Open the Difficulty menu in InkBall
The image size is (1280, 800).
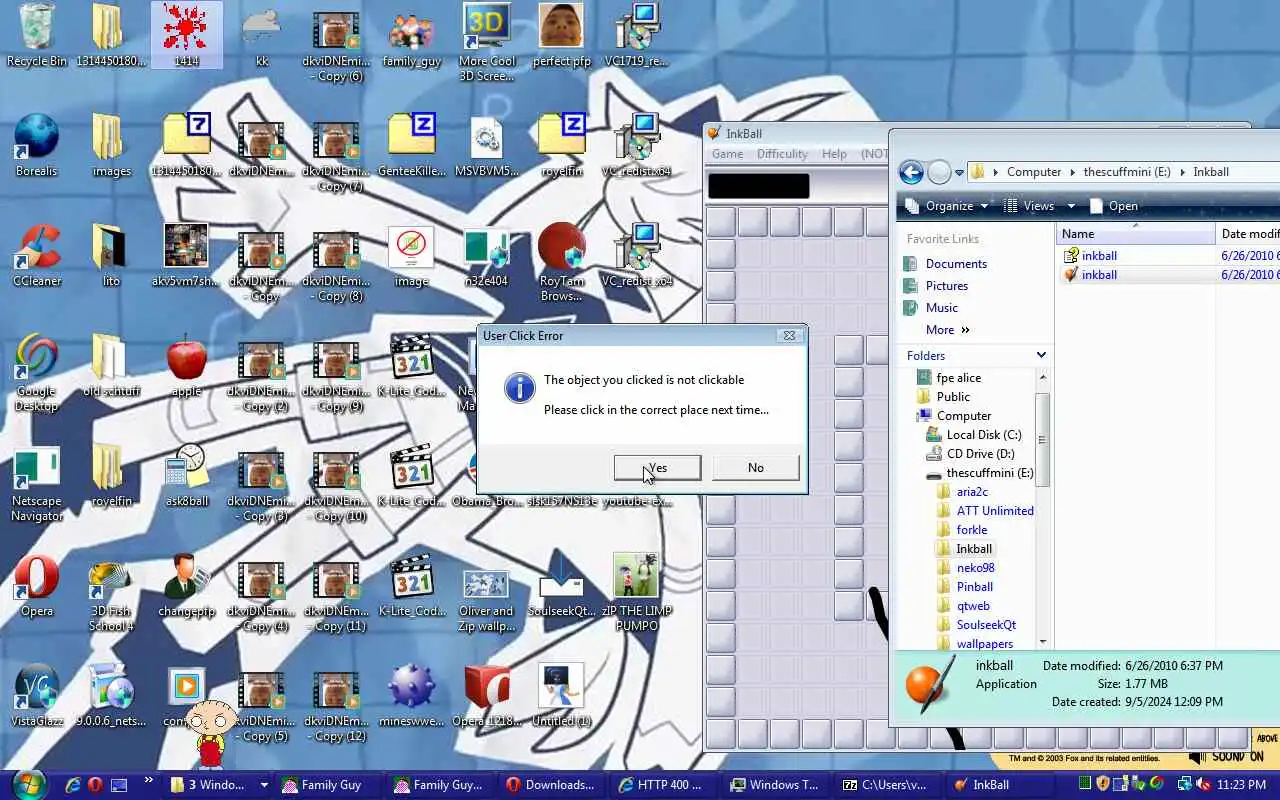click(782, 154)
